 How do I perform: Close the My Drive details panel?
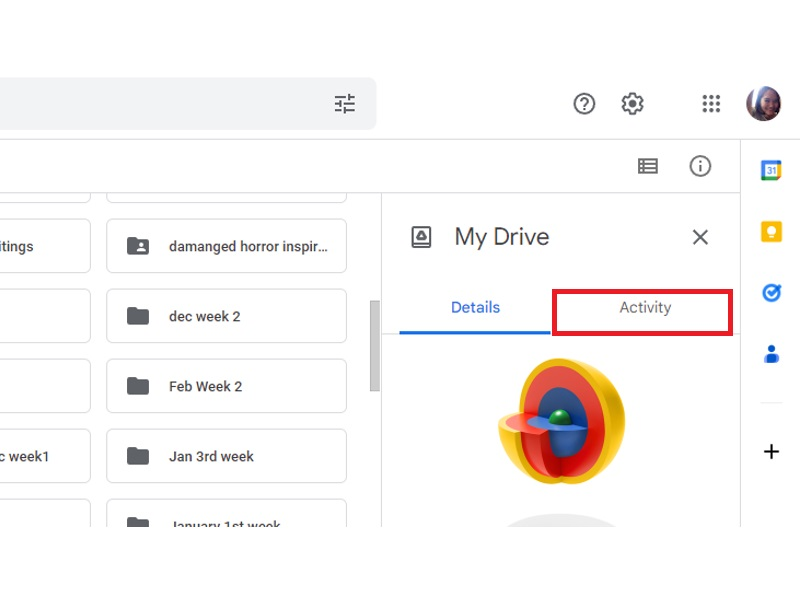700,237
